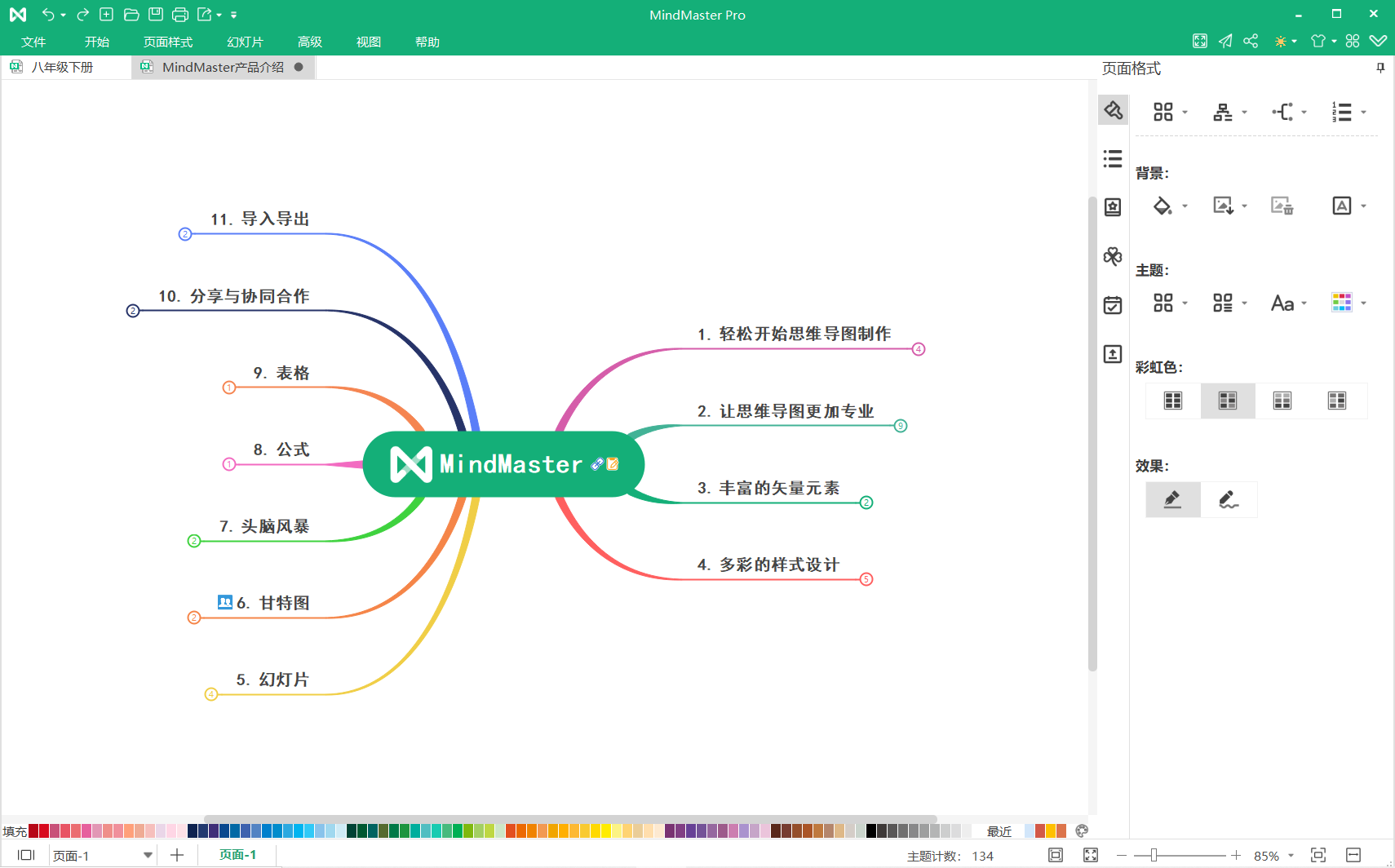Open the 文件 menu
Viewport: 1395px width, 868px height.
[x=33, y=42]
